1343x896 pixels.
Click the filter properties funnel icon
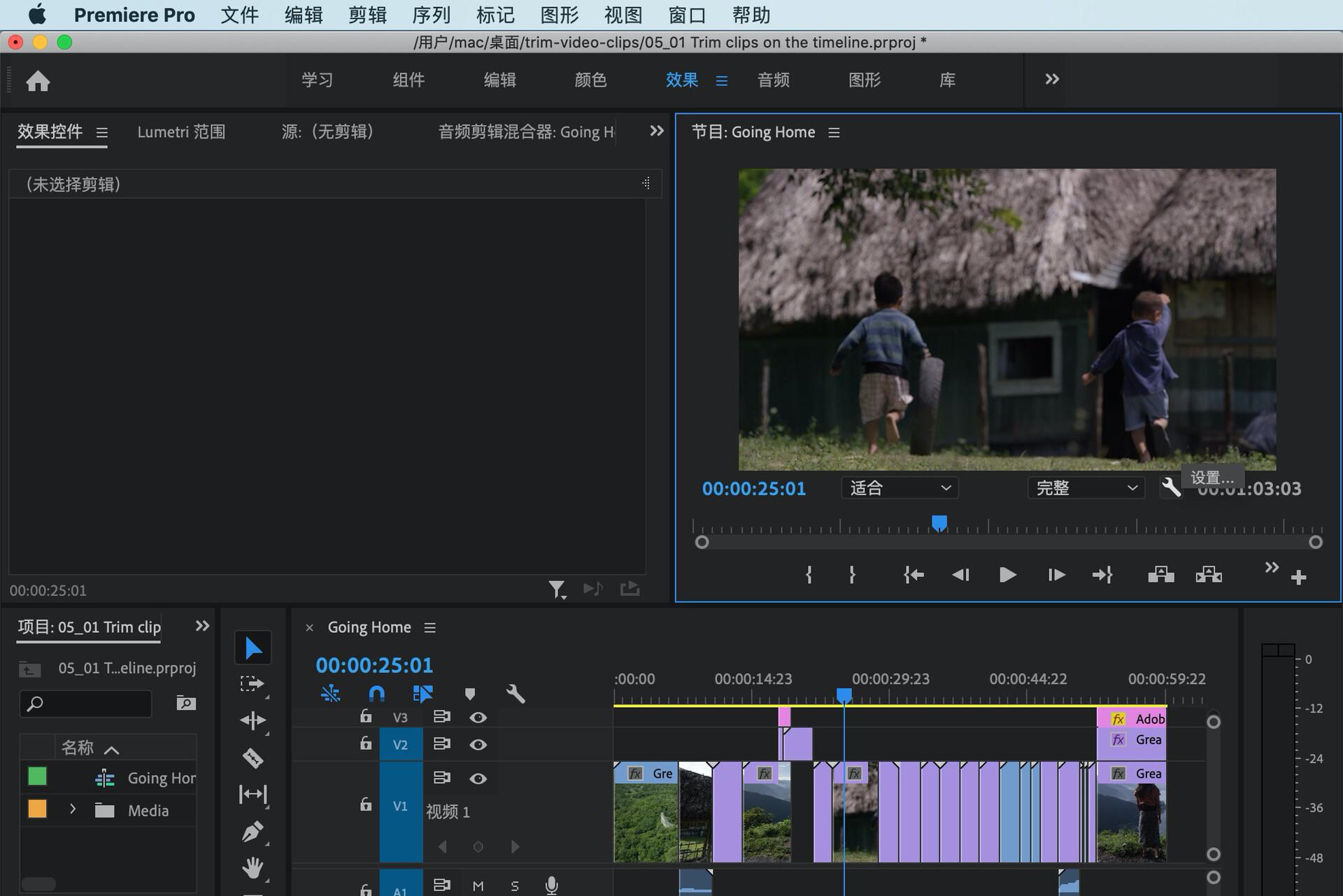click(x=557, y=590)
